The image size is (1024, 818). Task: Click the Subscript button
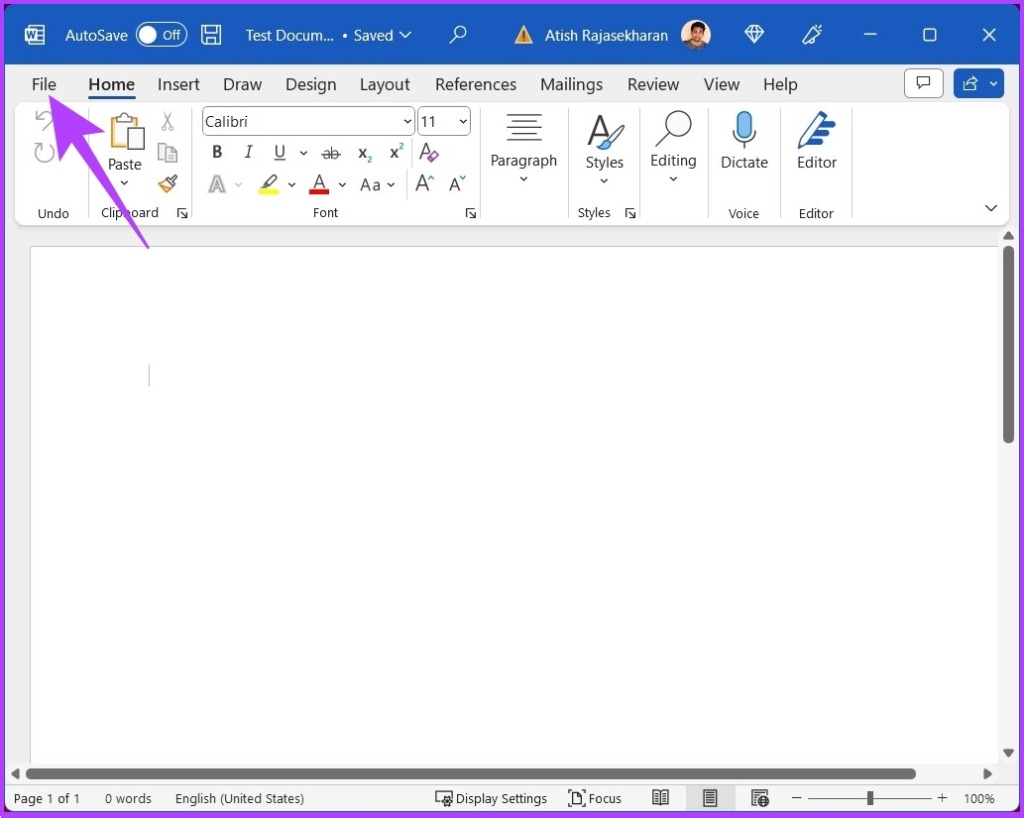tap(365, 153)
